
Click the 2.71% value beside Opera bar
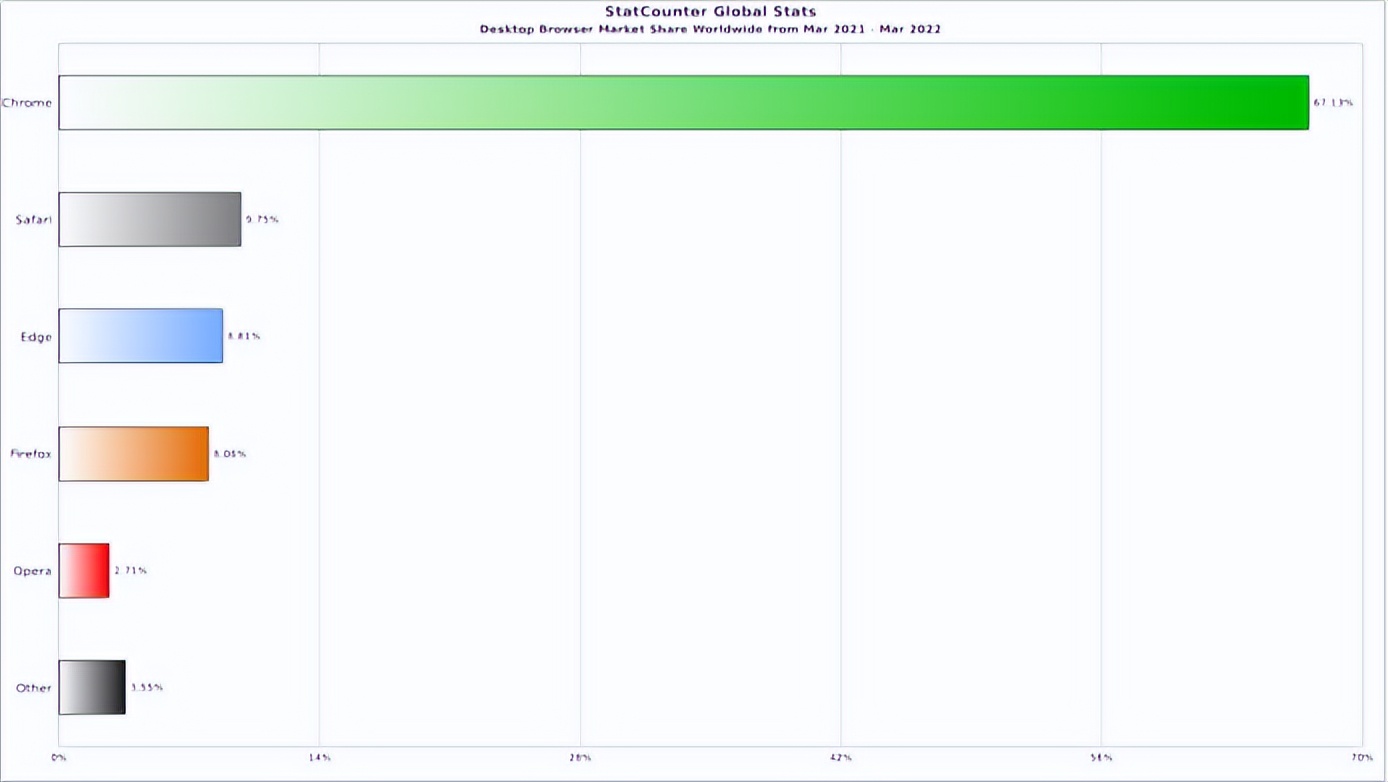[x=130, y=571]
